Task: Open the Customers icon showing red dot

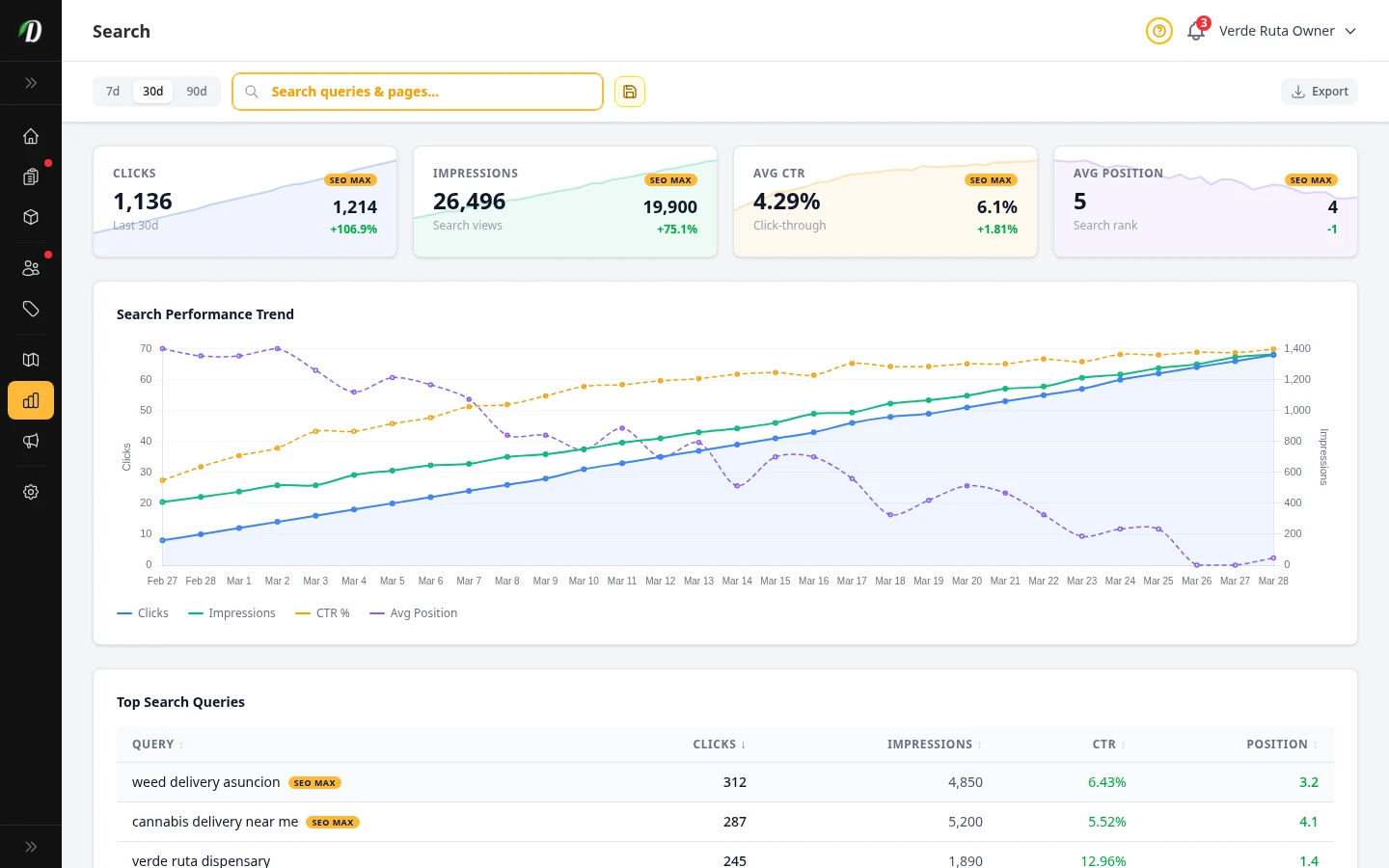Action: [31, 267]
